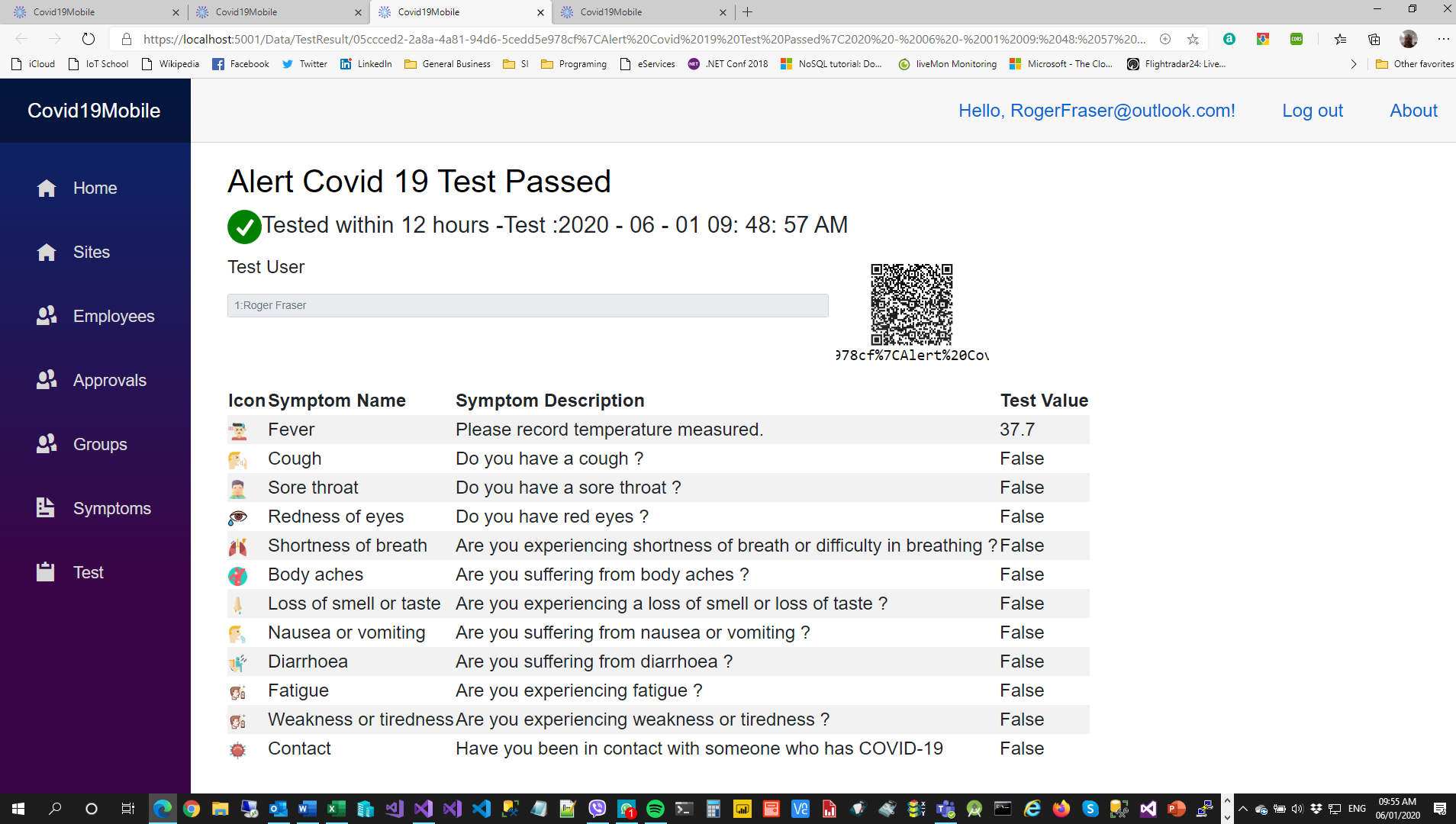Viewport: 1456px width, 824px height.
Task: Click the Covid19Mobile brand title
Action: point(94,111)
